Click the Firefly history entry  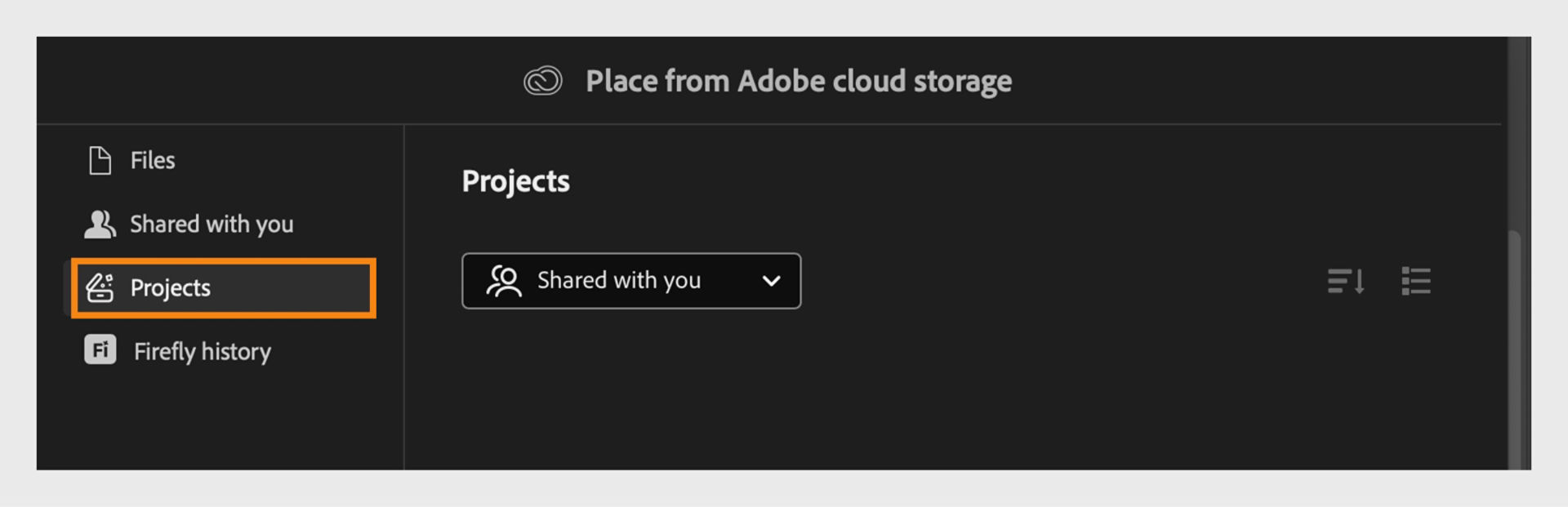[202, 351]
